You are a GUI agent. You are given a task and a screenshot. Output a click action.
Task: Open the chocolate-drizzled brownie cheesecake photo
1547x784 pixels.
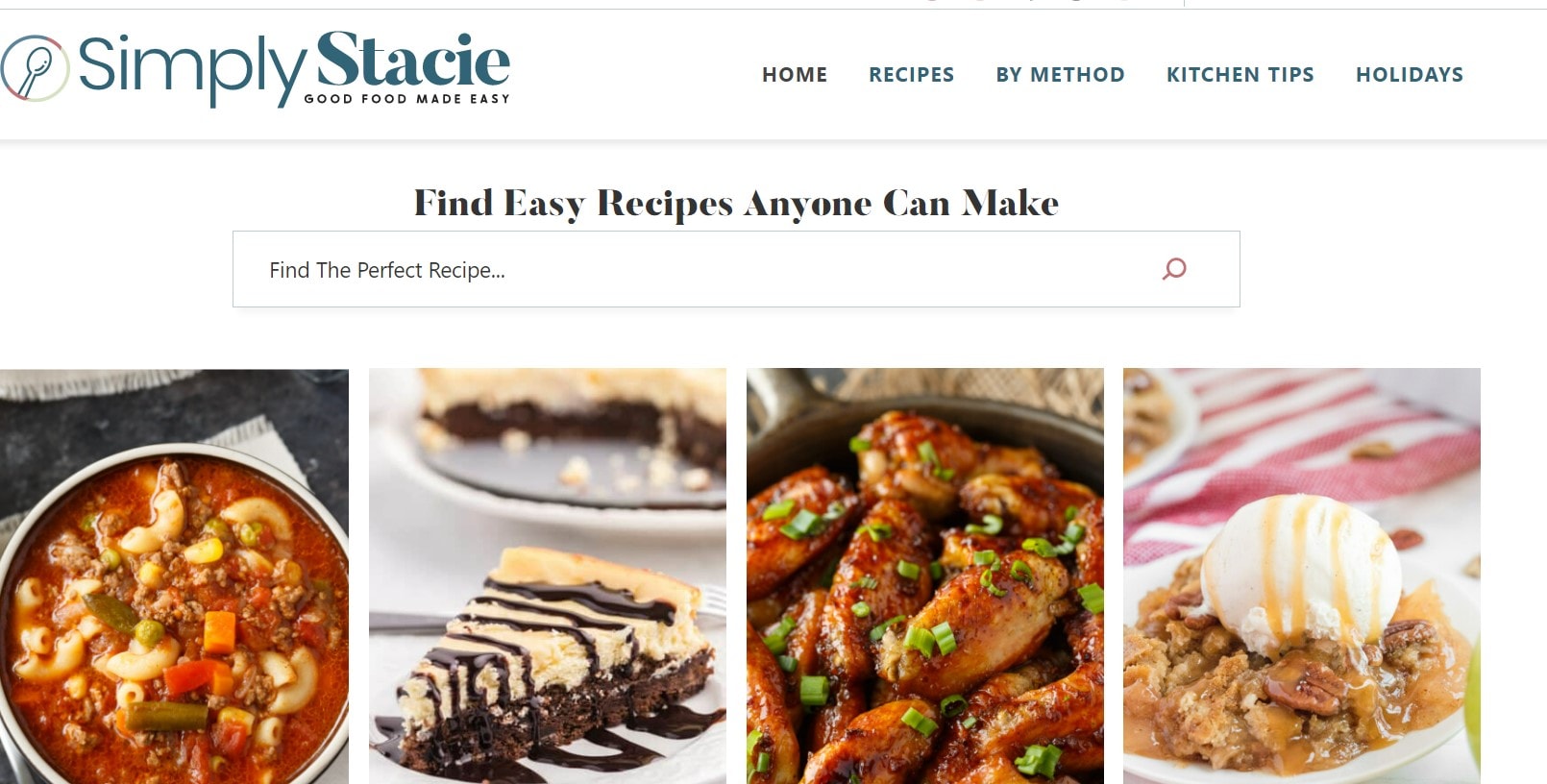point(548,576)
